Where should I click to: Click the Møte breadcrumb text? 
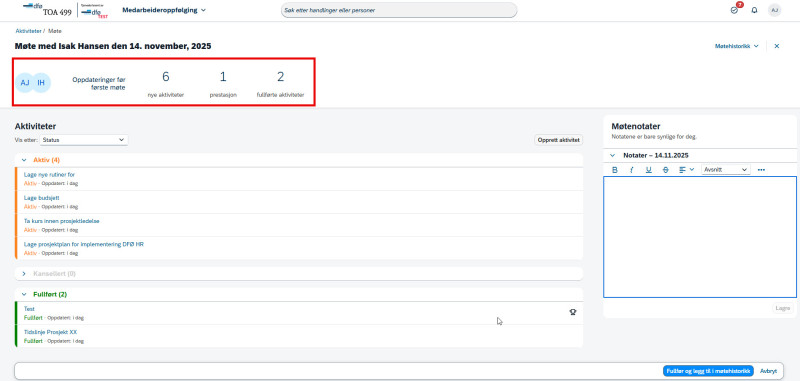pyautogui.click(x=55, y=31)
